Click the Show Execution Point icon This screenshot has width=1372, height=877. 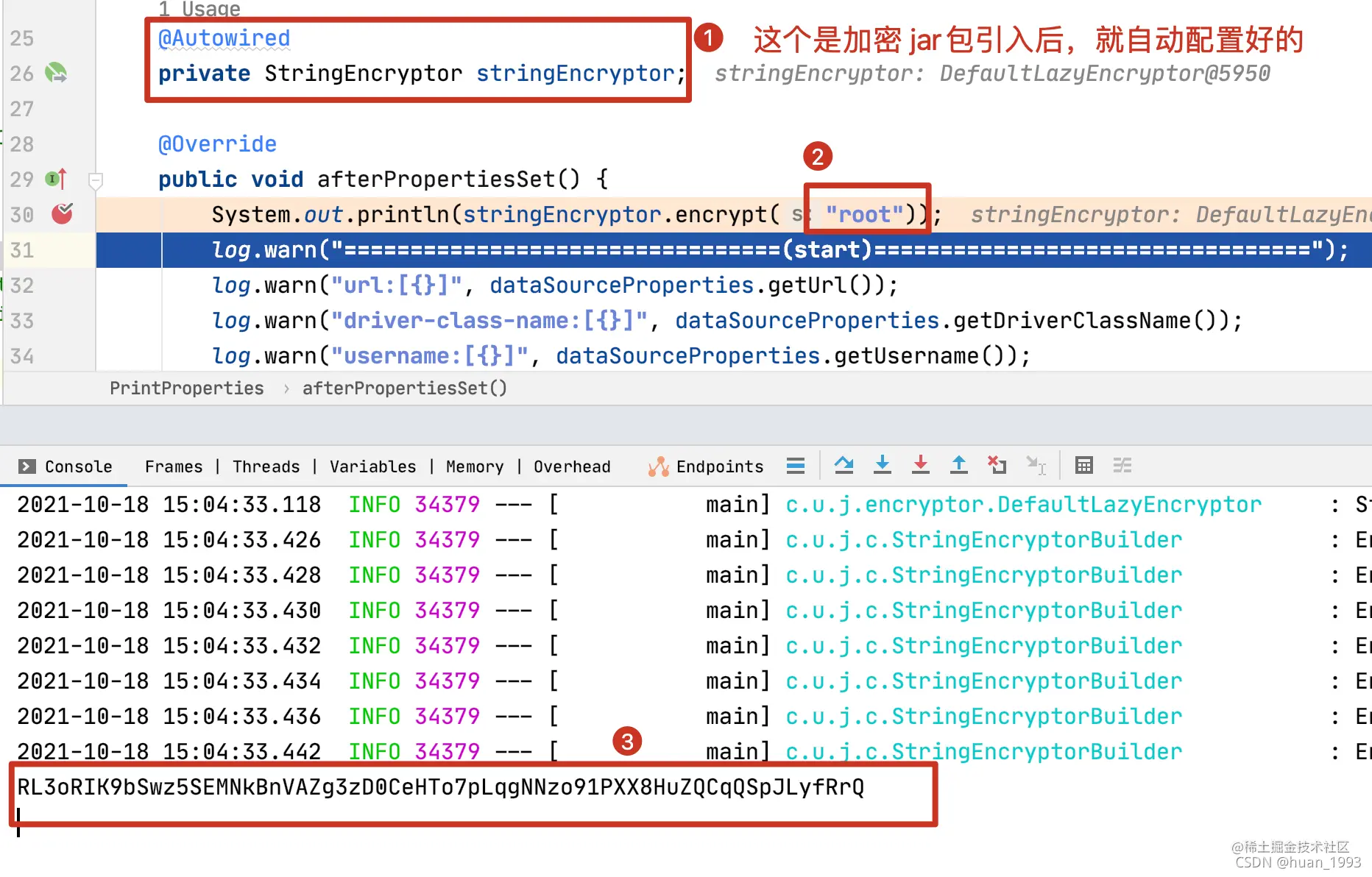(795, 465)
